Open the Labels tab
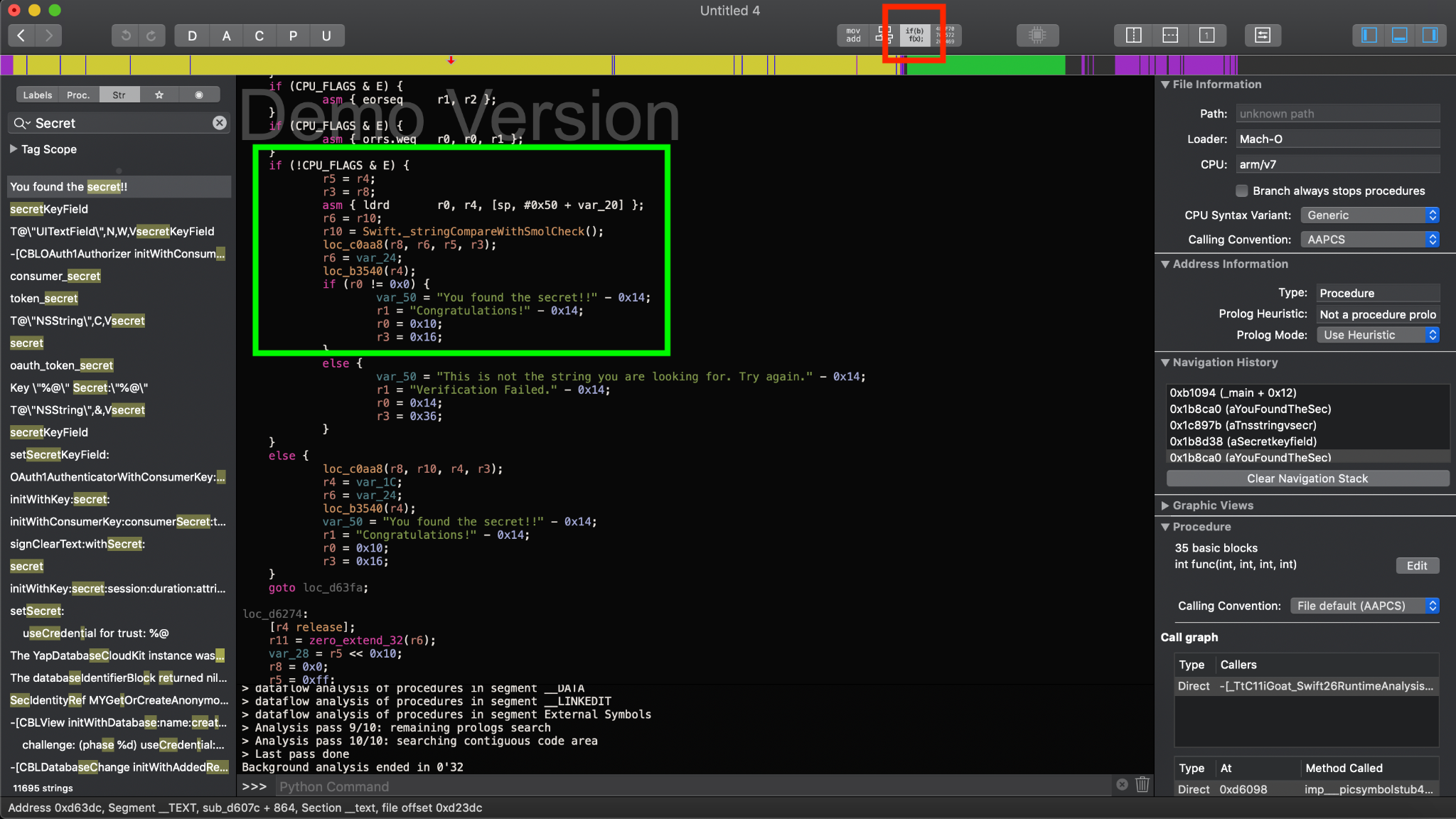 37,95
